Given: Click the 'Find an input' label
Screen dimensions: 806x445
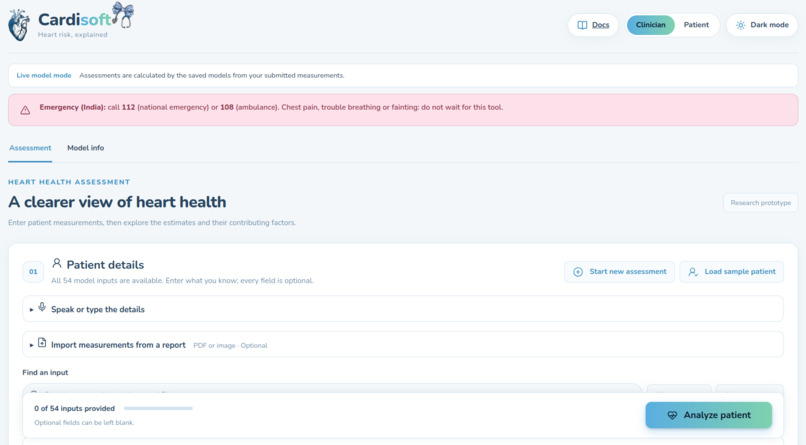Looking at the screenshot, I should (x=45, y=373).
